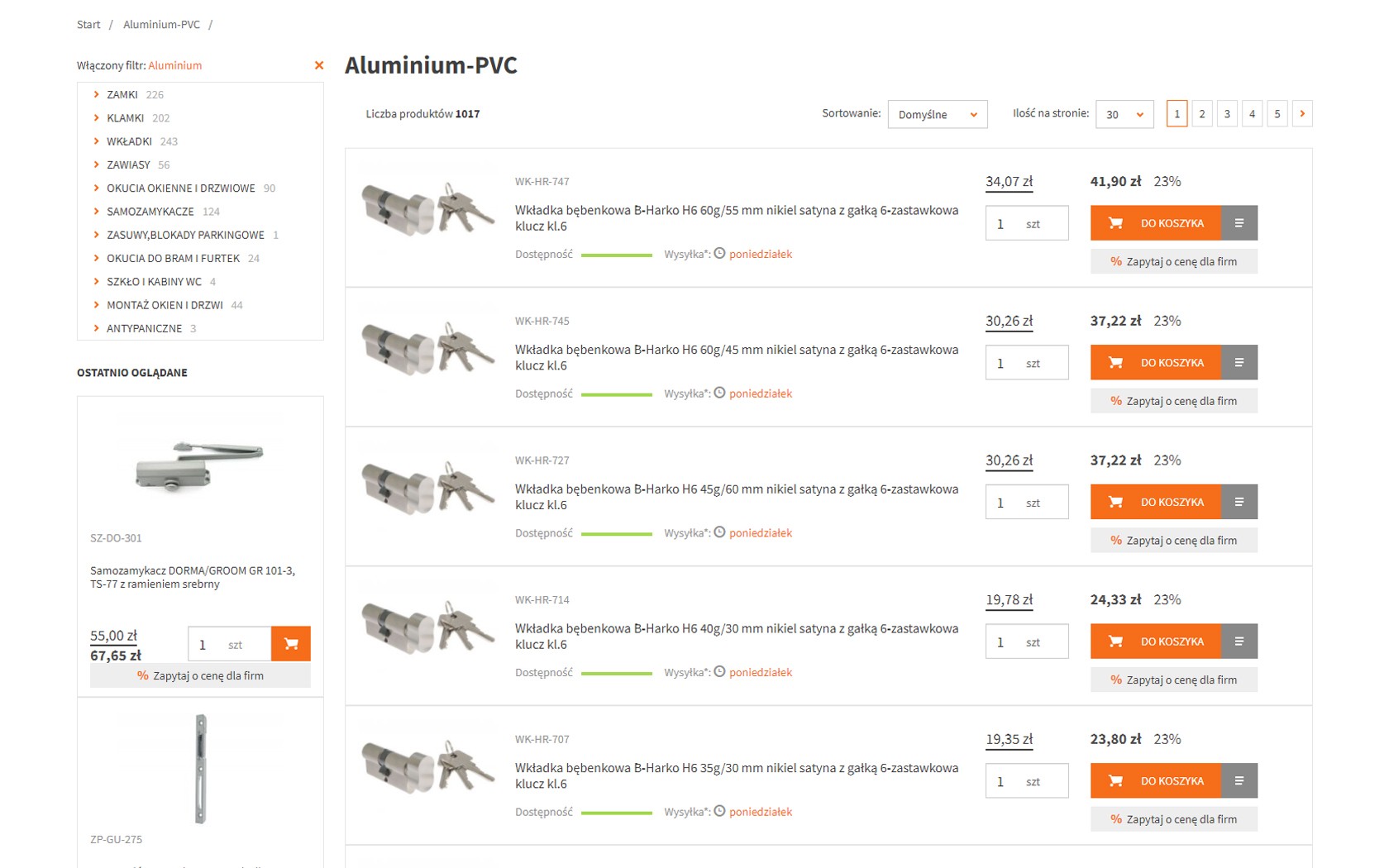The width and height of the screenshot is (1389, 868).
Task: Add WK-HR-747 to cart with the DO KOSZYKA button
Action: pos(1155,223)
